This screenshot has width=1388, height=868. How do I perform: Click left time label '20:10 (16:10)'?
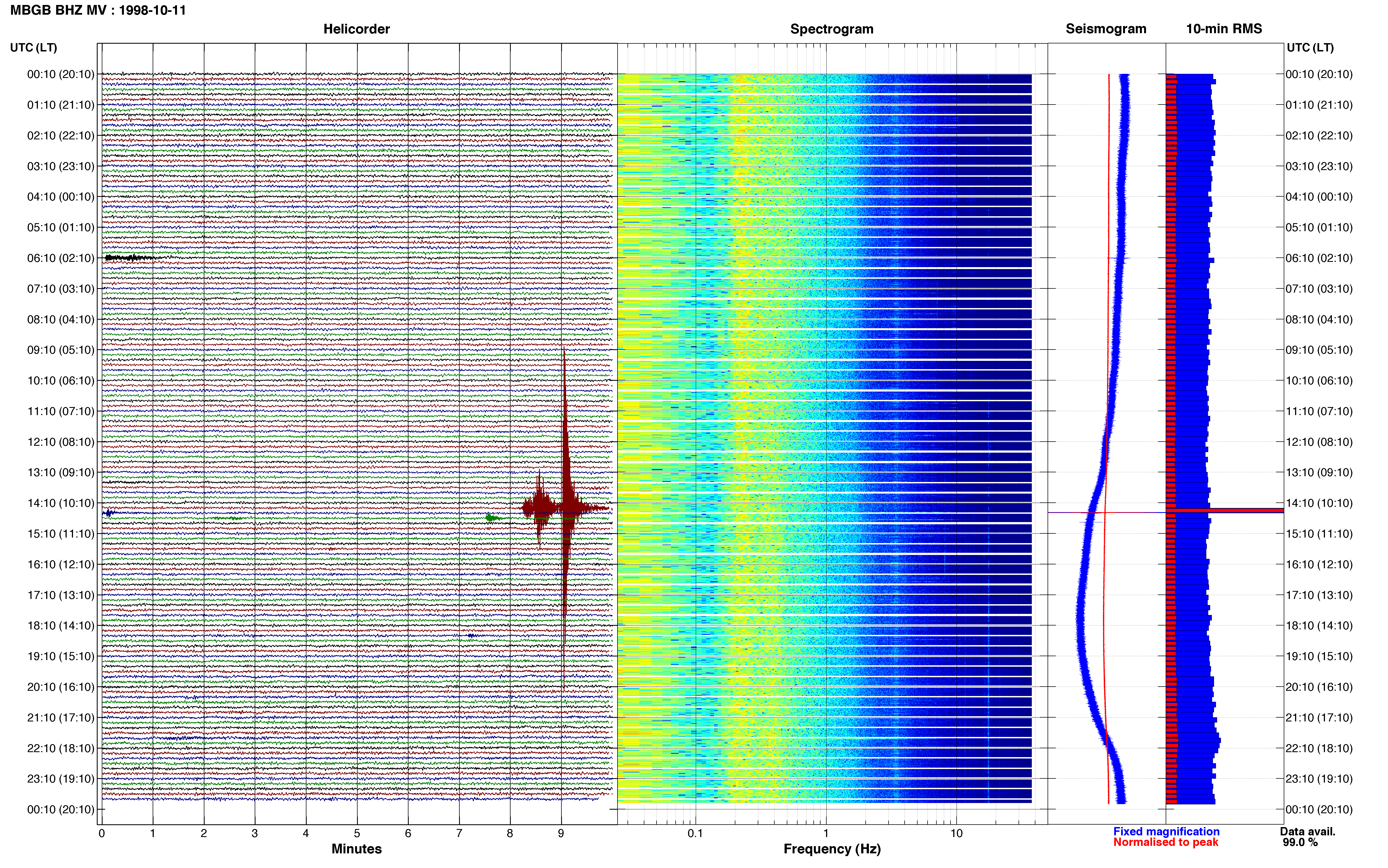61,687
